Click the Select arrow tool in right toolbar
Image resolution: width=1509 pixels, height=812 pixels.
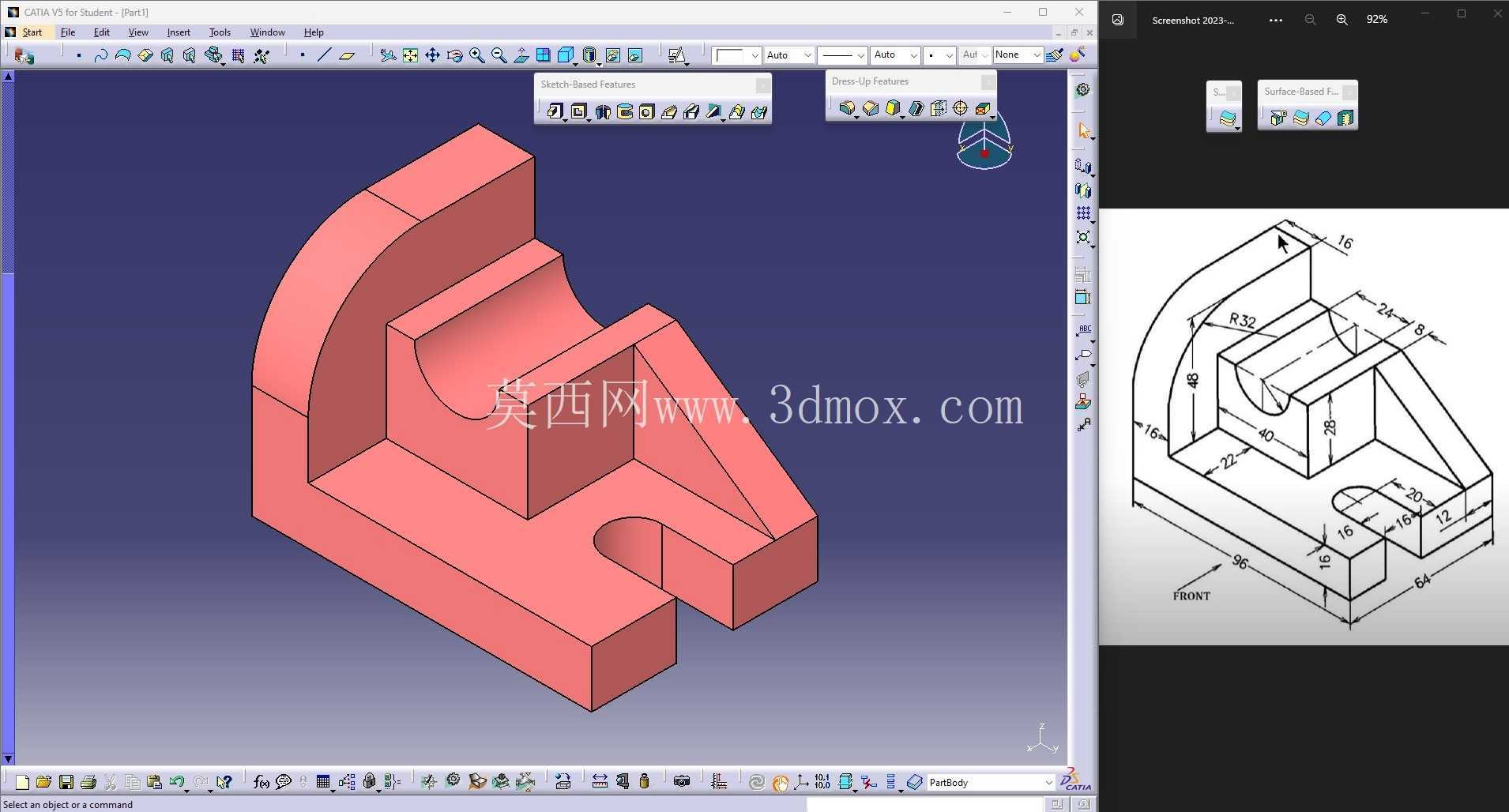[x=1083, y=131]
